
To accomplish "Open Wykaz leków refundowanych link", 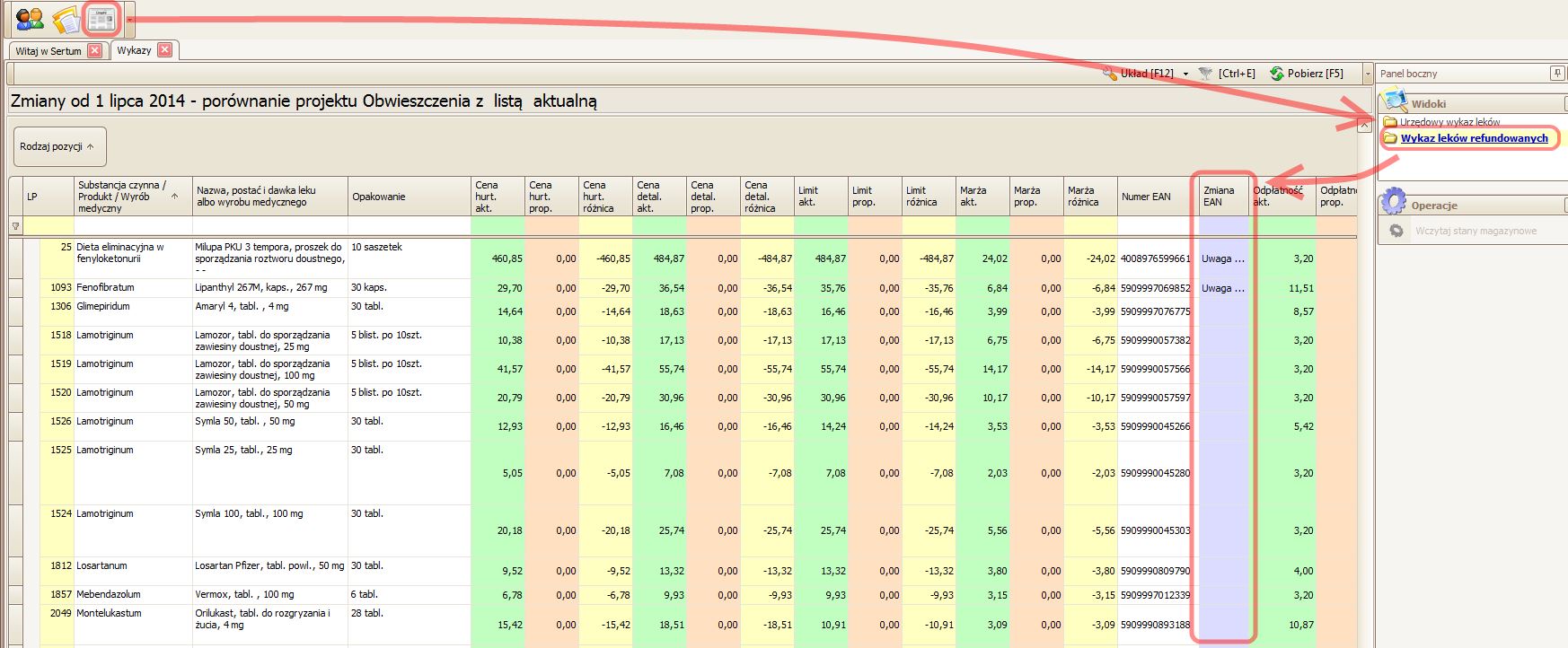I will [x=1474, y=138].
